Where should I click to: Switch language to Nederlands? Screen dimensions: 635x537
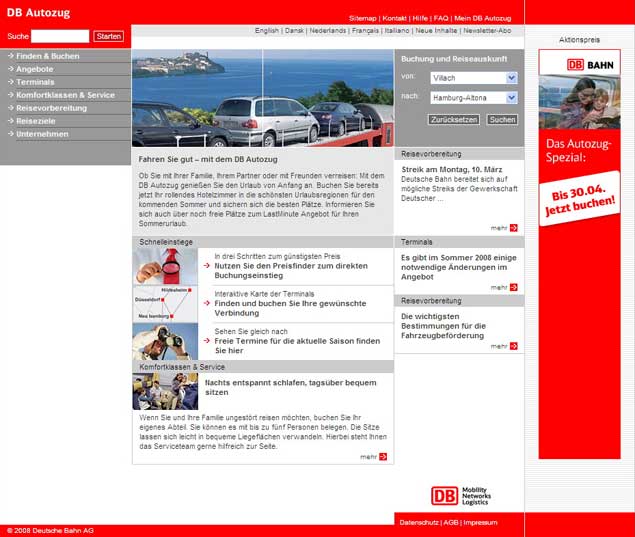328,30
